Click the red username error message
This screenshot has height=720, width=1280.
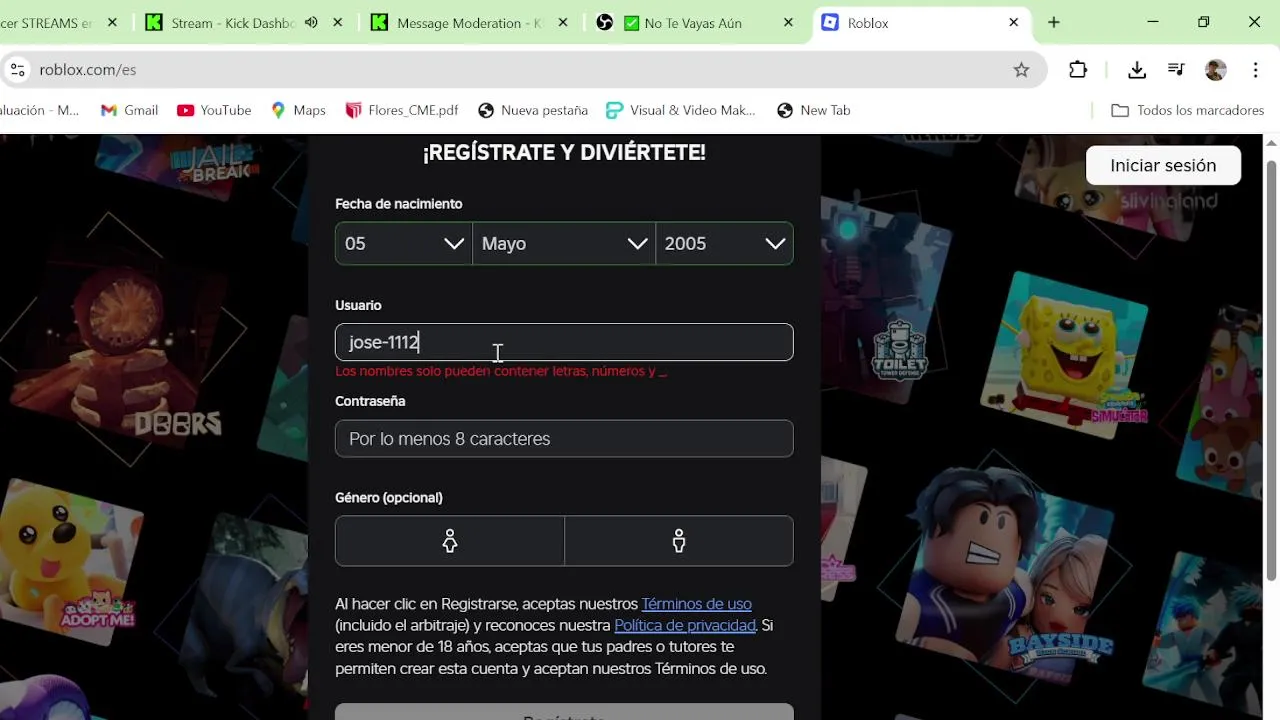click(x=501, y=371)
